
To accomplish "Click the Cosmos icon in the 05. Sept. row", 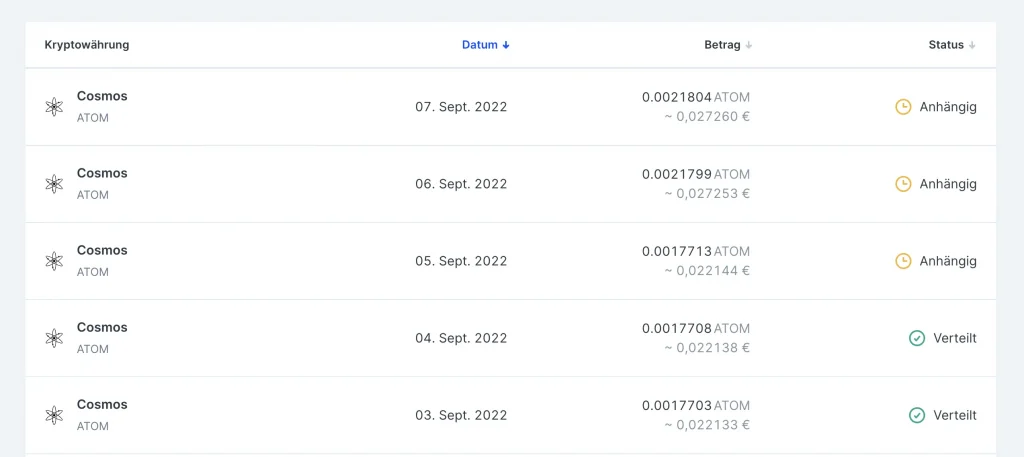I will (x=54, y=261).
